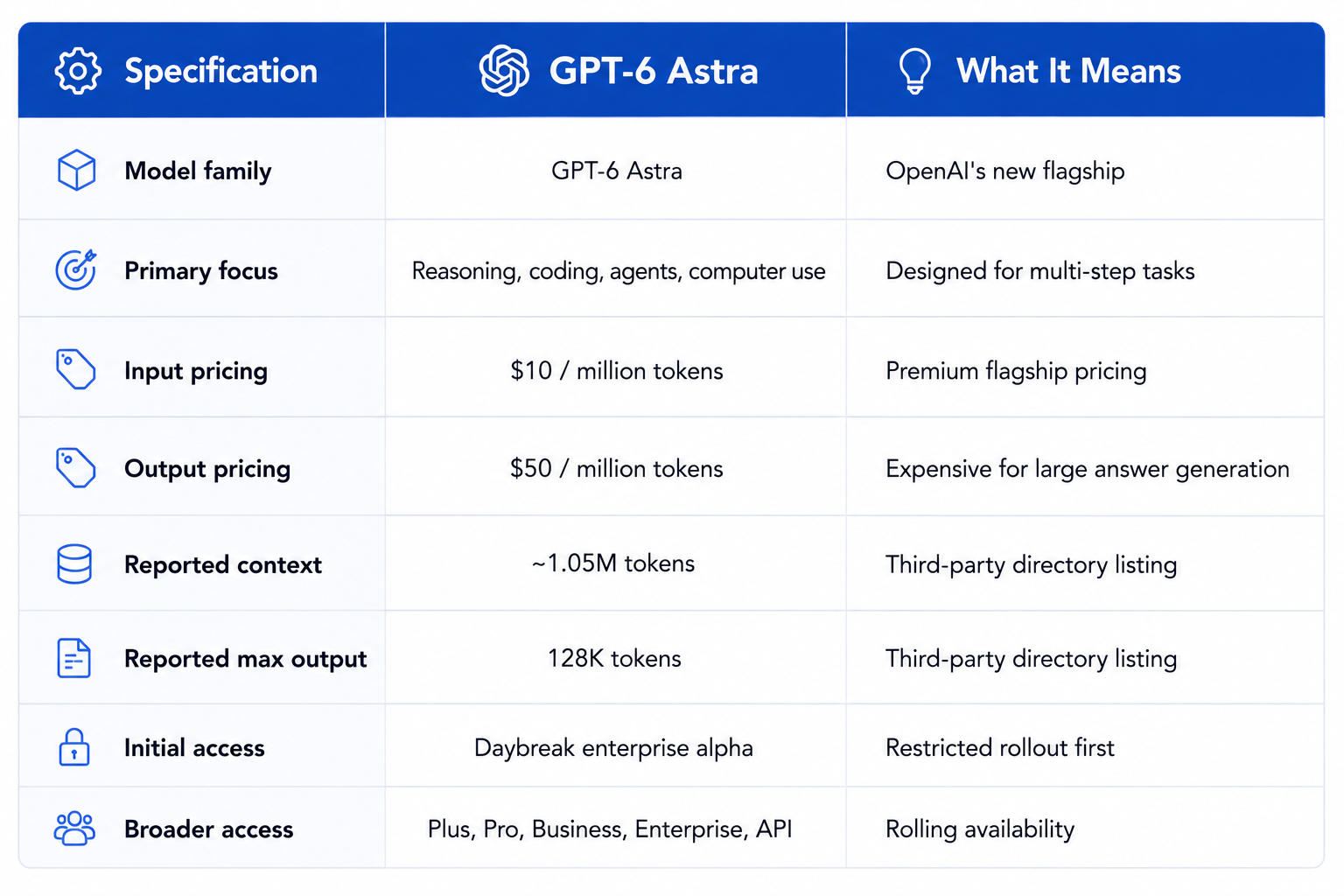Click 'Third-party directory listing' in Reported context row
The height and width of the screenshot is (896, 1344).
pos(1032,565)
